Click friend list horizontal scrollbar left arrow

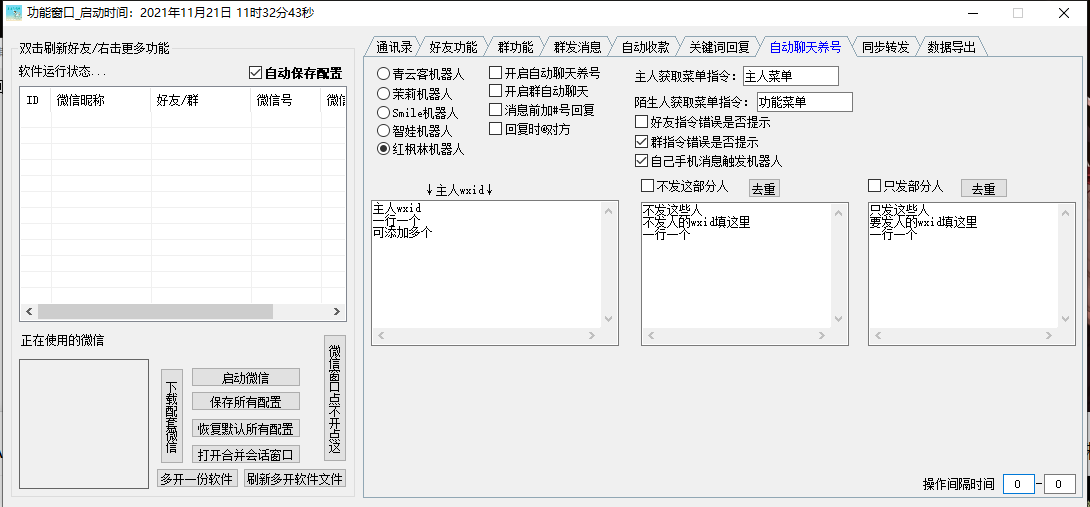tap(29, 312)
